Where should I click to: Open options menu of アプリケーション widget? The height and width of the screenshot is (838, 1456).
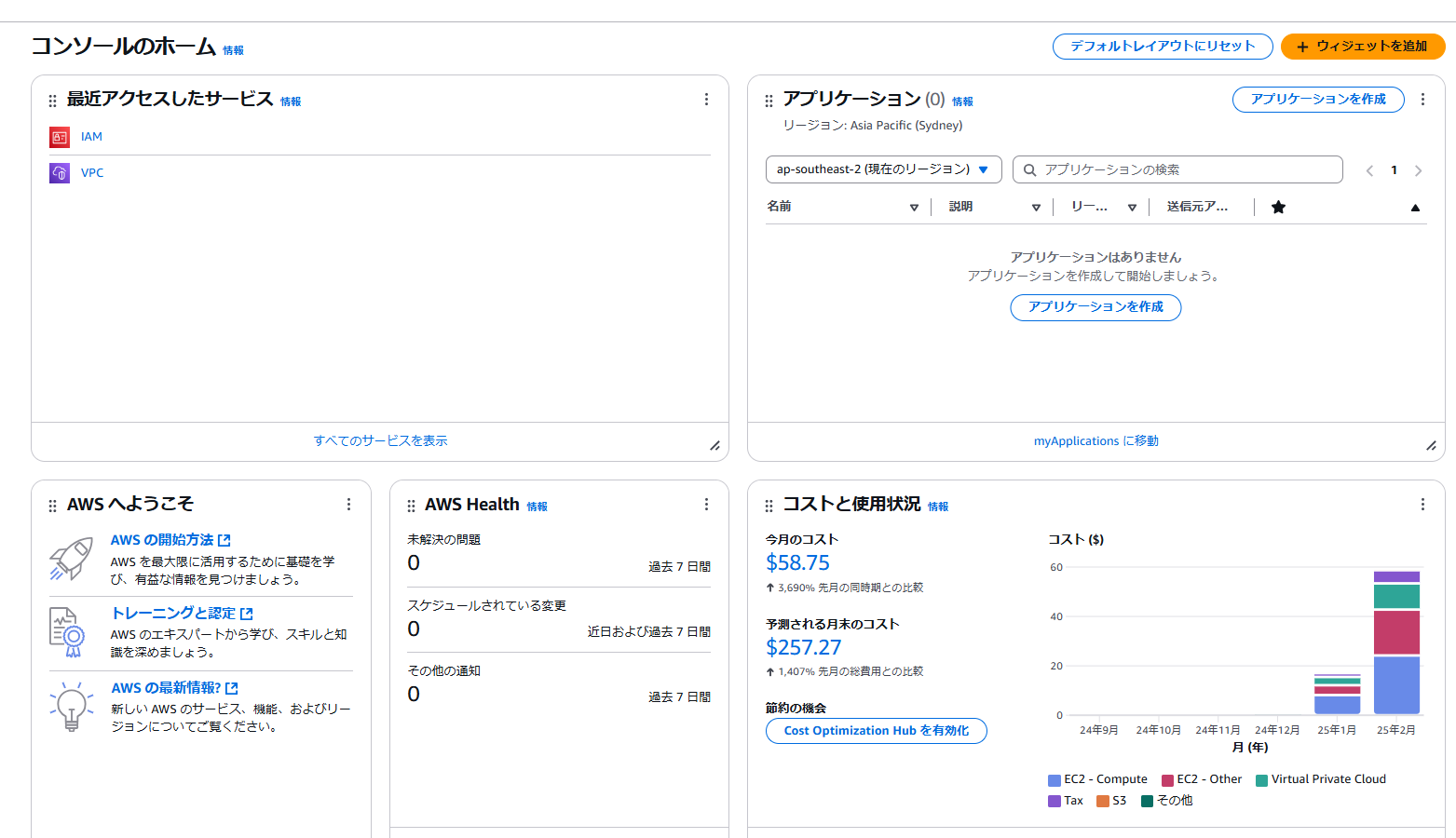pos(1422,100)
